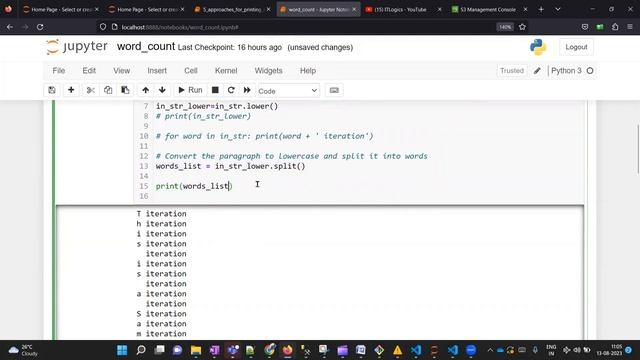Switch to the first Home Page tab
Viewport: 640px width, 360px height.
pyautogui.click(x=61, y=9)
